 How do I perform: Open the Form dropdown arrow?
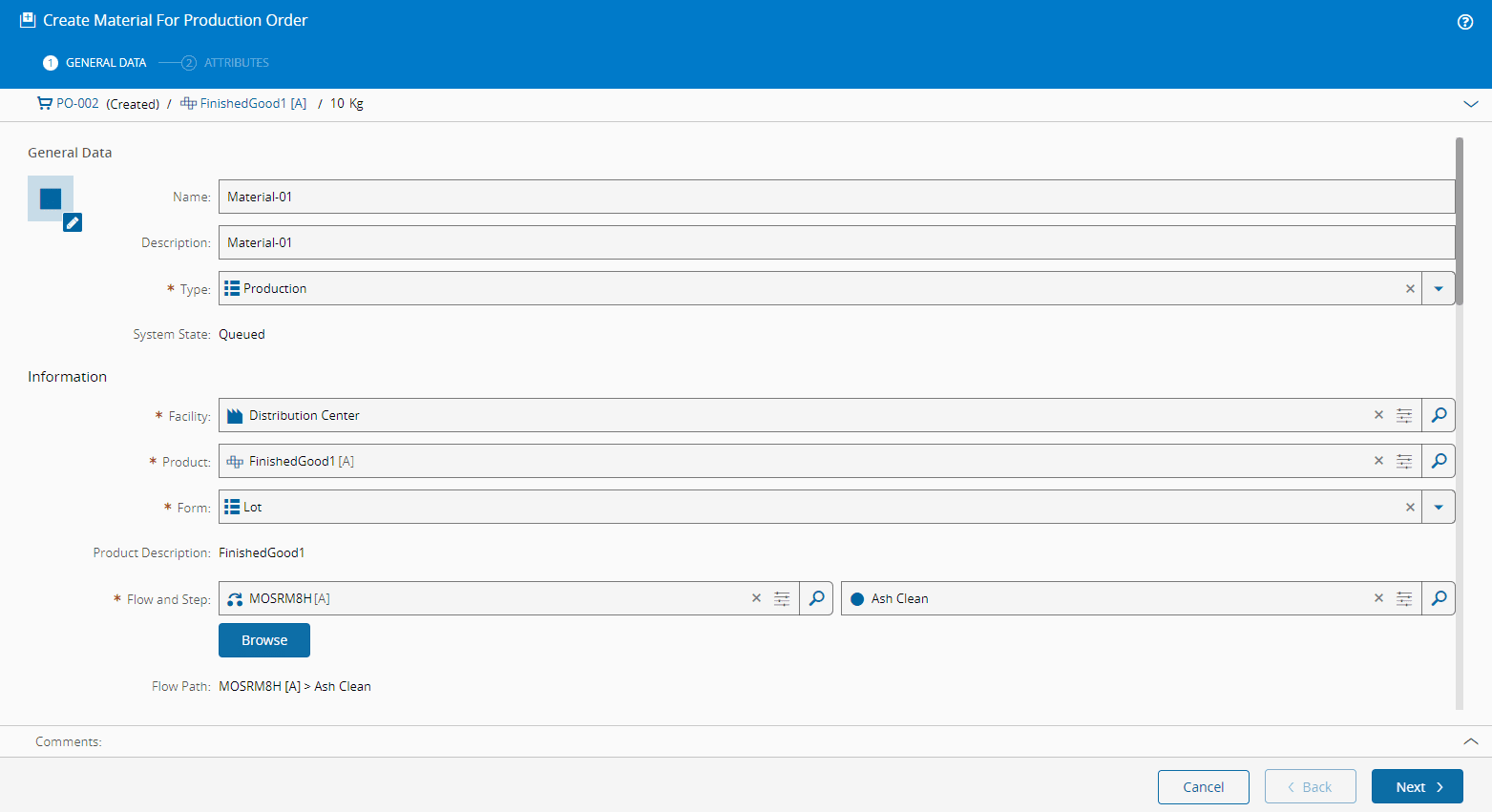click(1439, 507)
